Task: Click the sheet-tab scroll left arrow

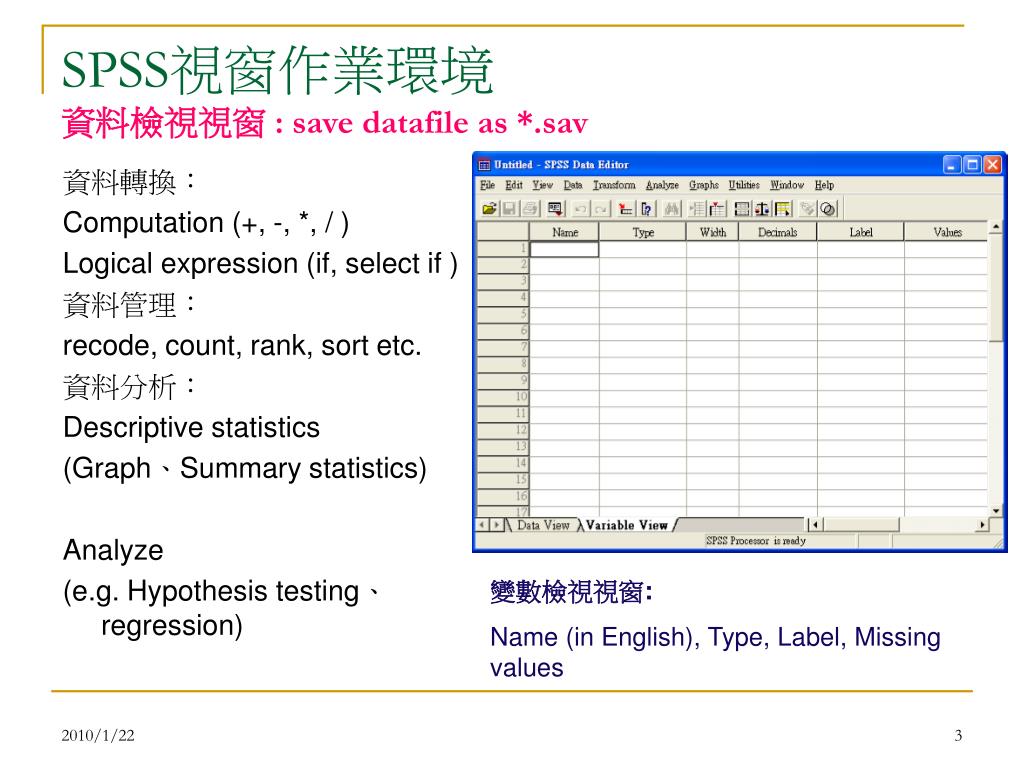Action: coord(483,525)
